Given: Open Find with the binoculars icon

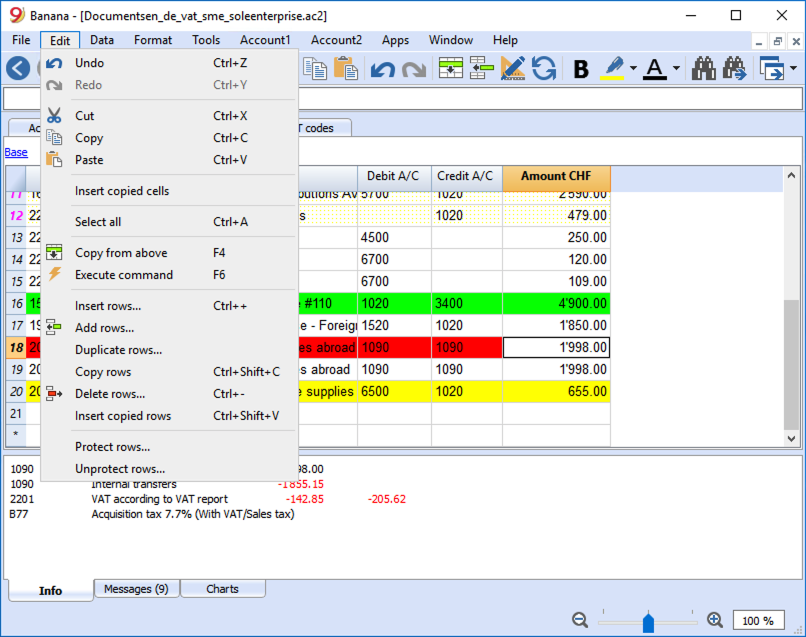Looking at the screenshot, I should pos(704,68).
